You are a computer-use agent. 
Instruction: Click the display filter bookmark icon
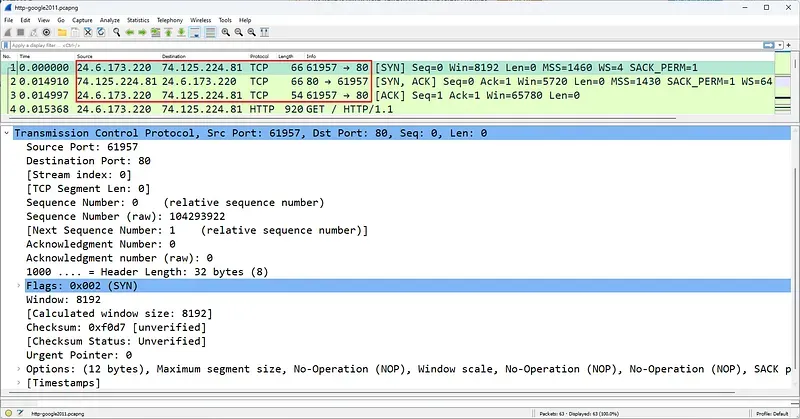(6, 45)
